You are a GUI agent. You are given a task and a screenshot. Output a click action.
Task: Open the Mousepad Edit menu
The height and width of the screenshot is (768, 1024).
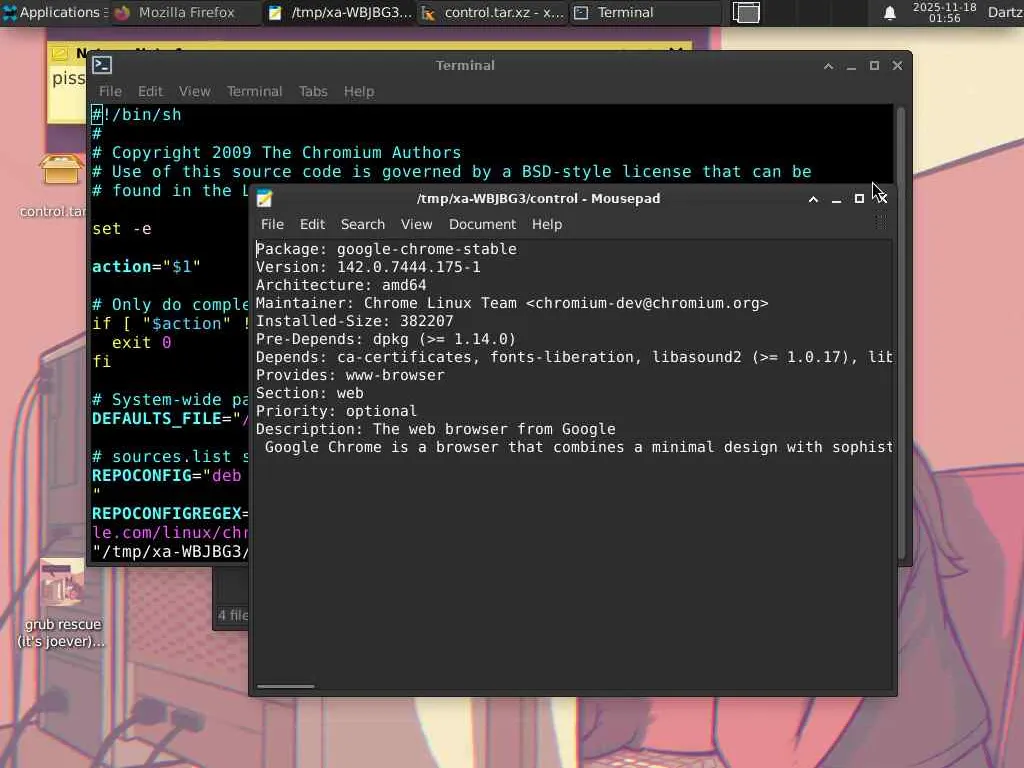pyautogui.click(x=312, y=224)
